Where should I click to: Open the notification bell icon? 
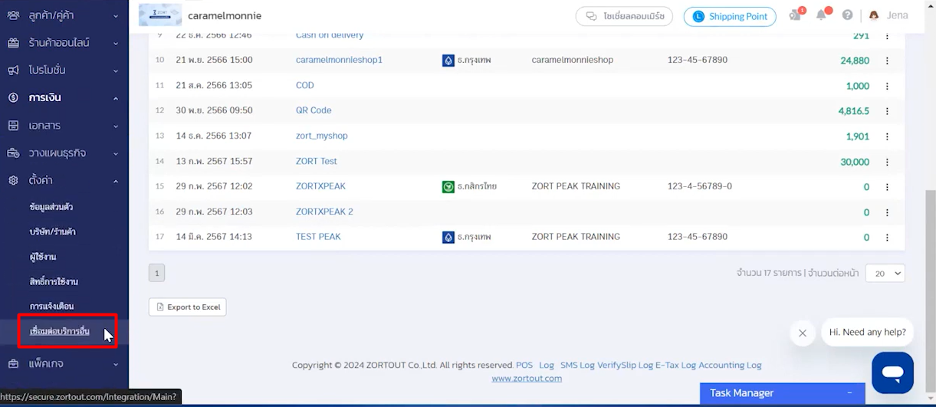tap(821, 15)
